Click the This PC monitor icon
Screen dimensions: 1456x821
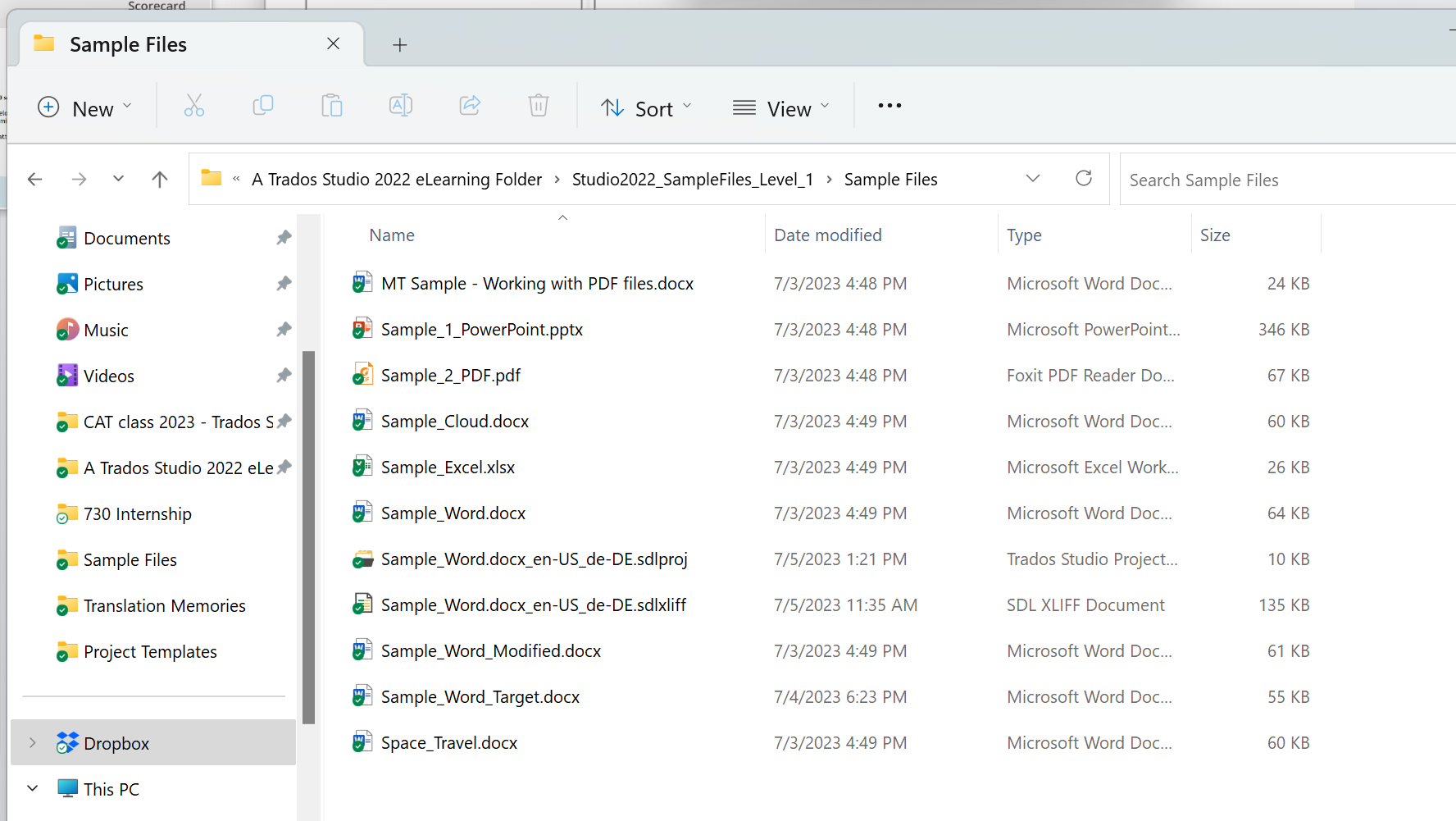point(67,789)
